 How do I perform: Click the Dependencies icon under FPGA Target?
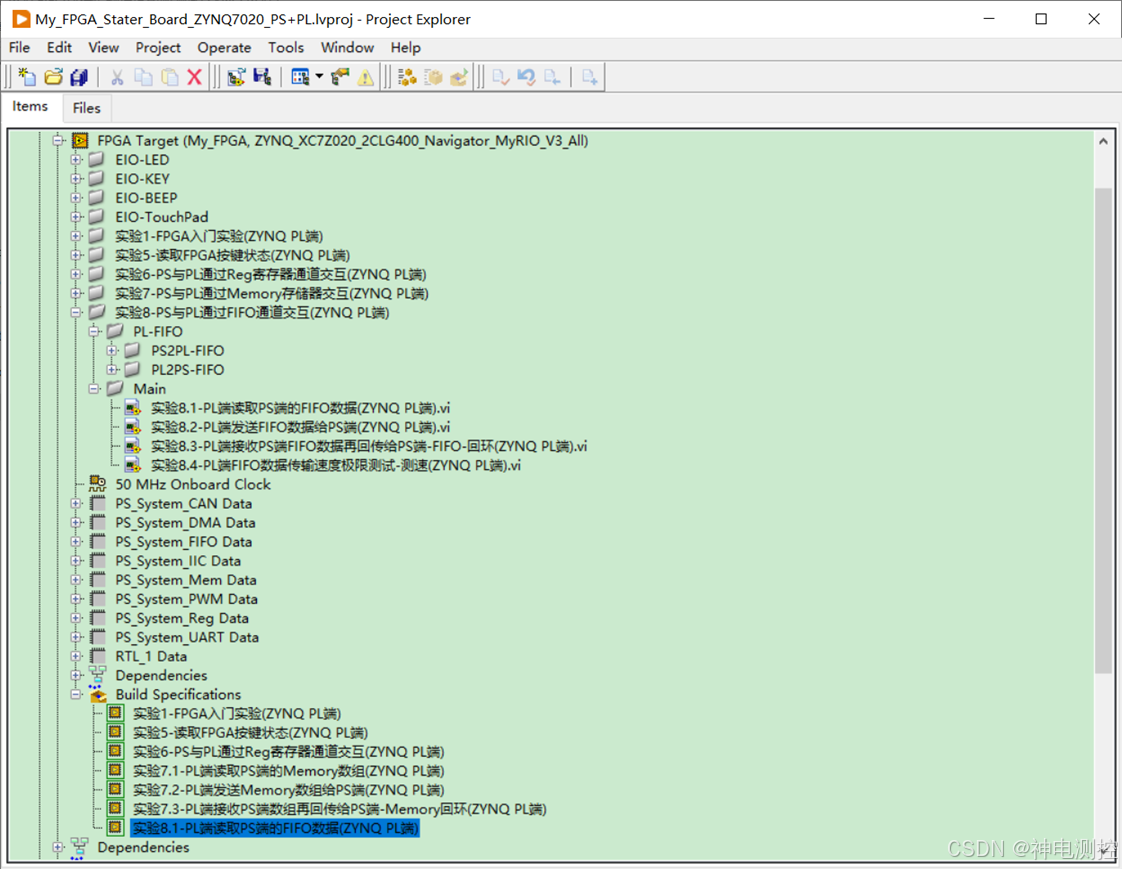click(97, 675)
